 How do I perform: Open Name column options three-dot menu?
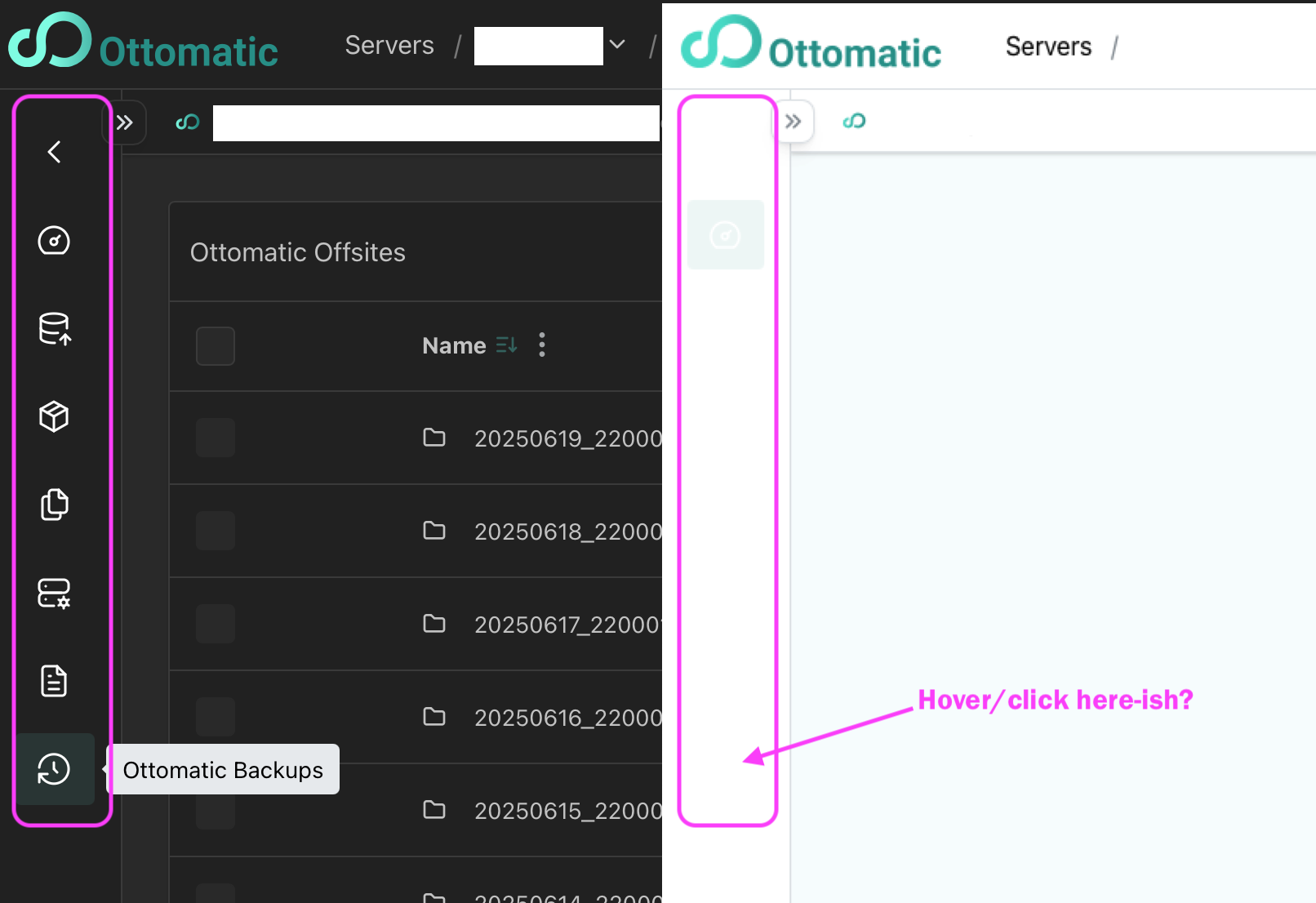point(542,345)
